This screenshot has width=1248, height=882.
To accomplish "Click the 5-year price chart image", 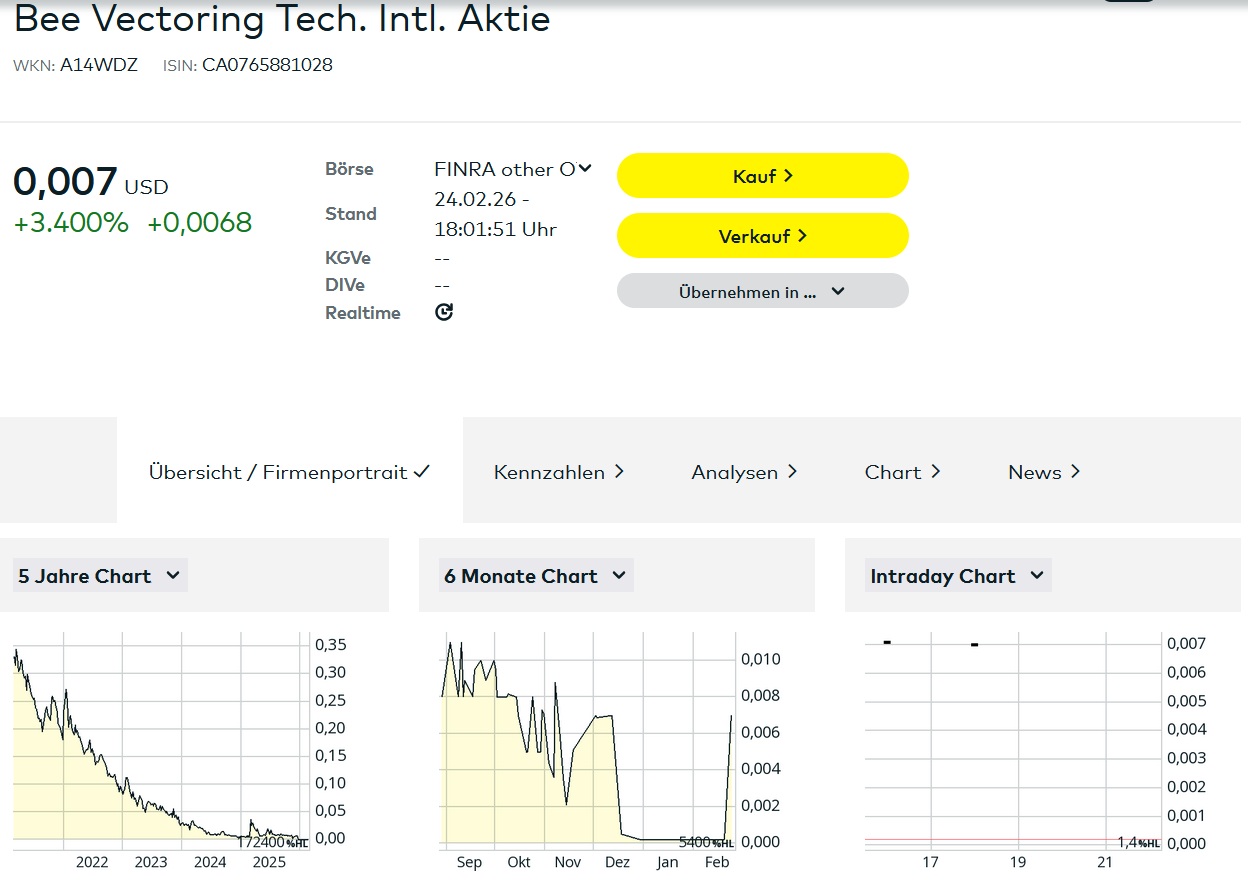I will coord(160,745).
